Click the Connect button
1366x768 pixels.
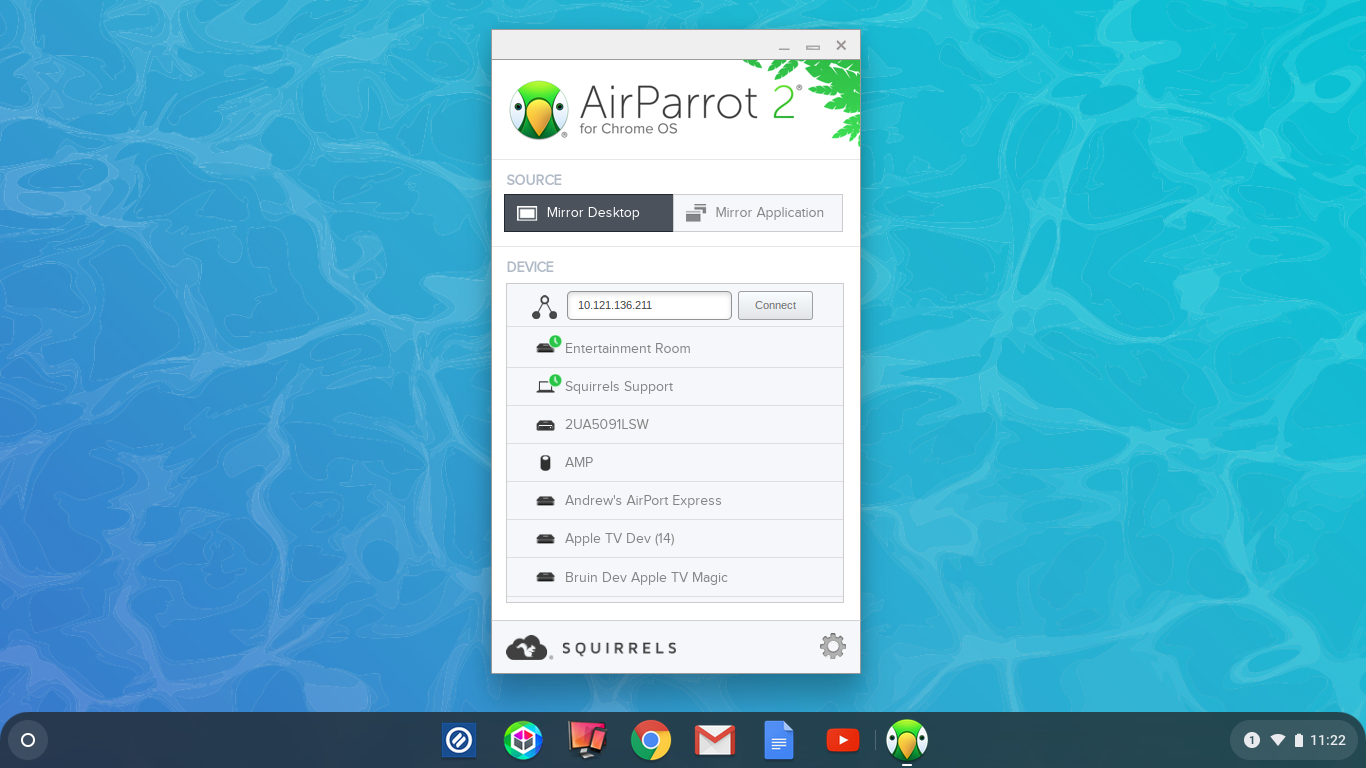(775, 306)
